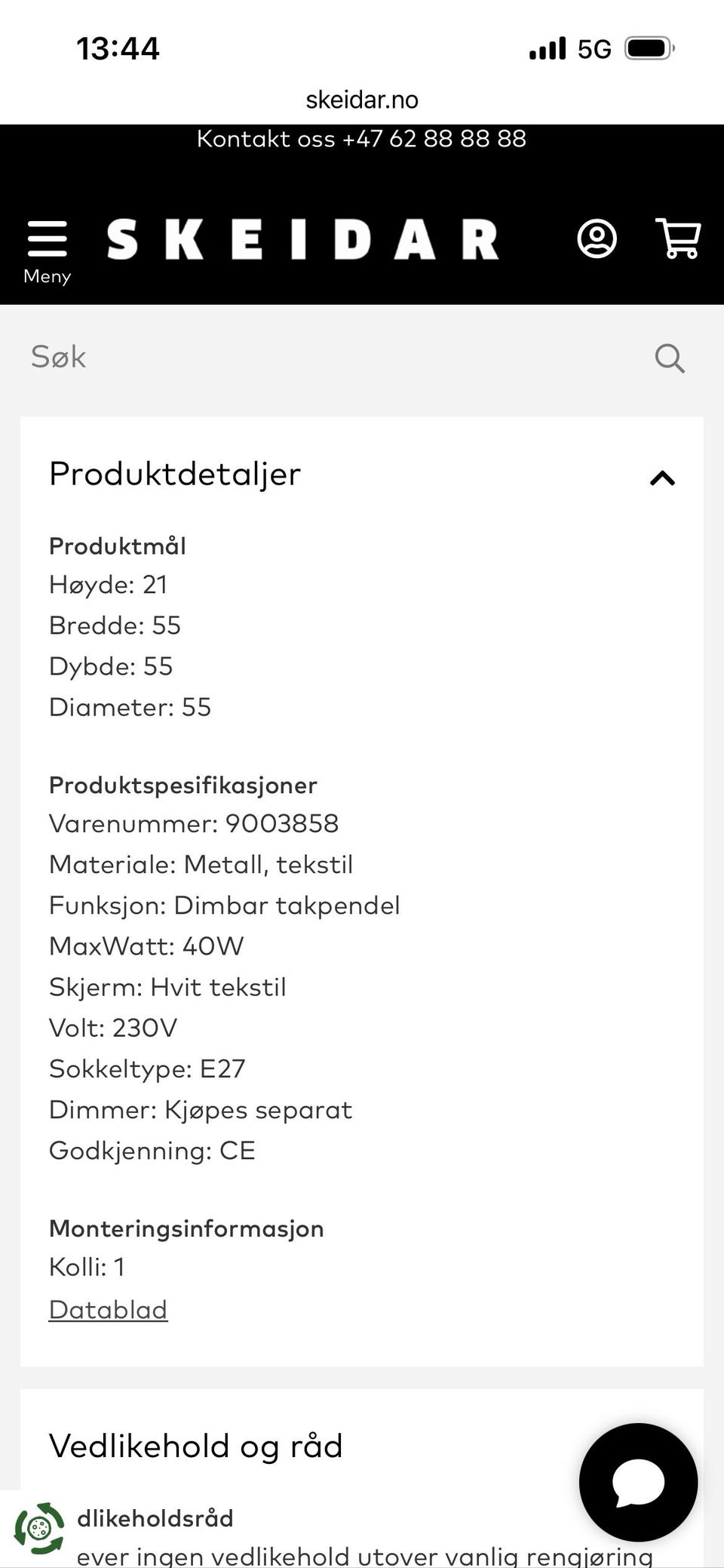This screenshot has height=1568, width=724.
Task: Tap the Produktdetaljer heading
Action: point(175,474)
